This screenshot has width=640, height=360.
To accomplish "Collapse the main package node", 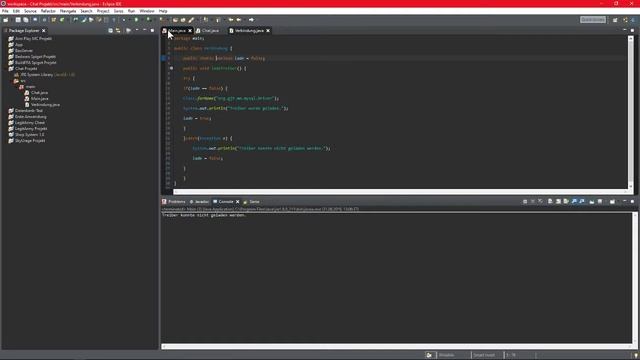I will pyautogui.click(x=16, y=87).
